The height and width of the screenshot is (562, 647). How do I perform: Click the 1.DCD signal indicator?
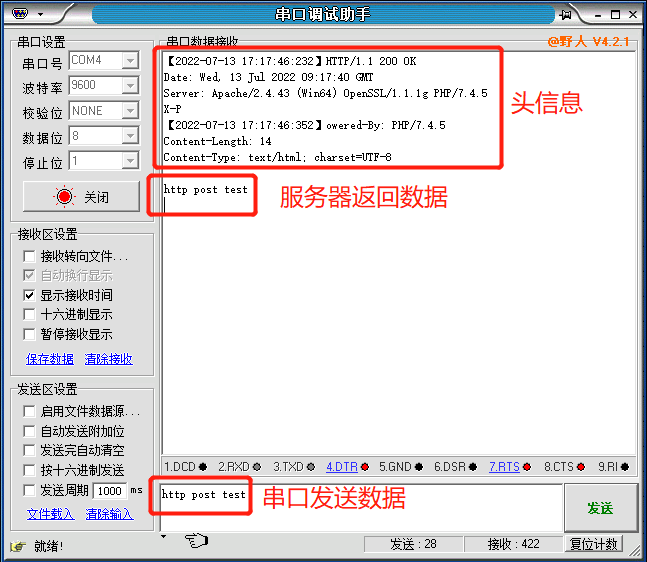pyautogui.click(x=185, y=467)
